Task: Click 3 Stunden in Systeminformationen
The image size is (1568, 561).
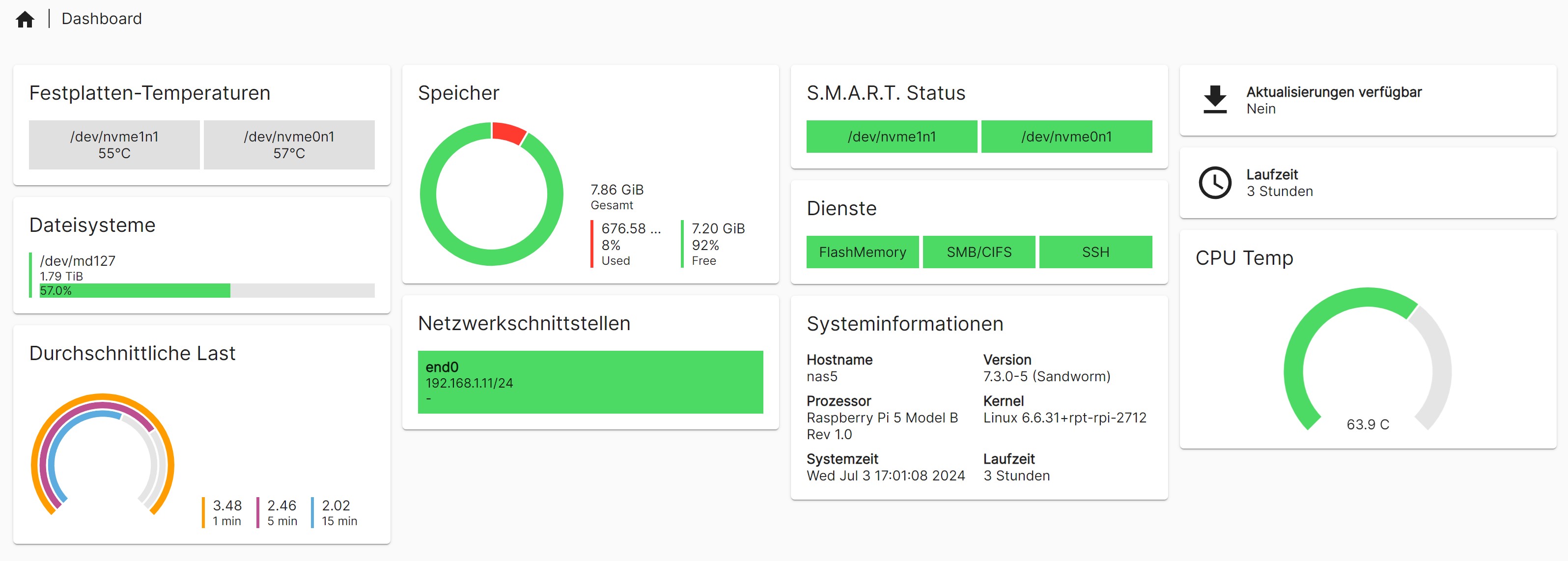Action: (1016, 476)
